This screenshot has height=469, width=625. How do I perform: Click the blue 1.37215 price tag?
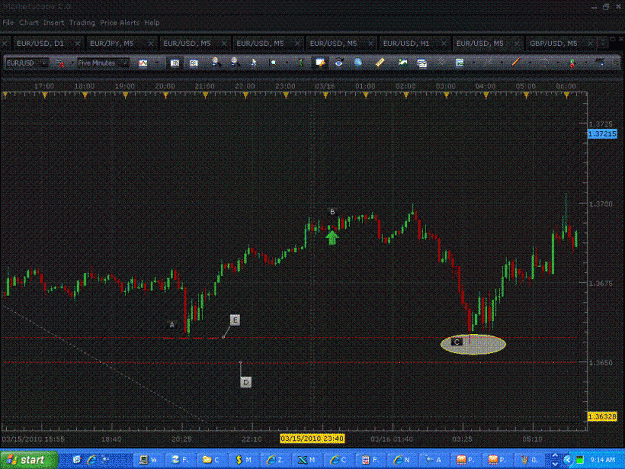602,134
